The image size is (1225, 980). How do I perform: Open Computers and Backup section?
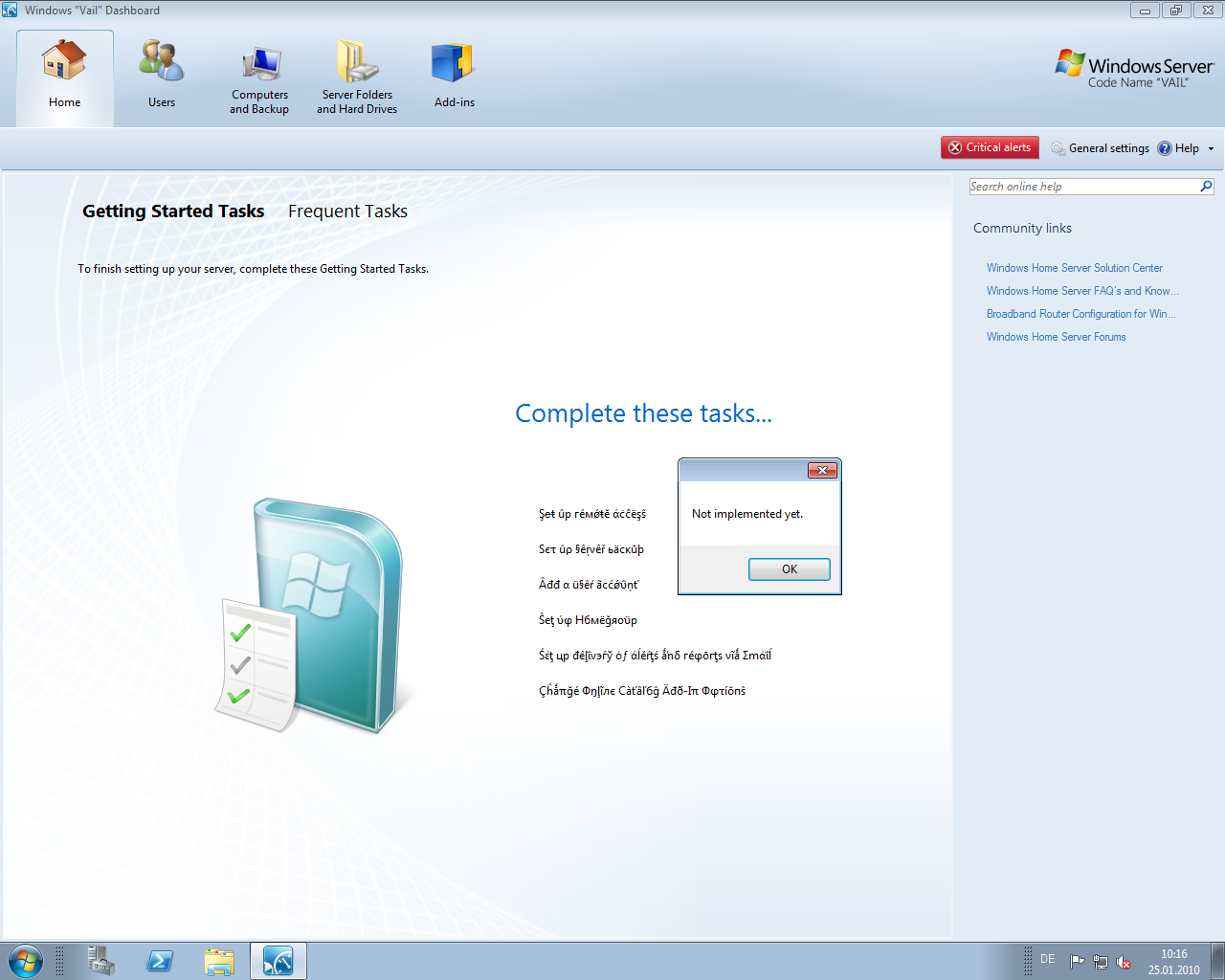click(259, 78)
